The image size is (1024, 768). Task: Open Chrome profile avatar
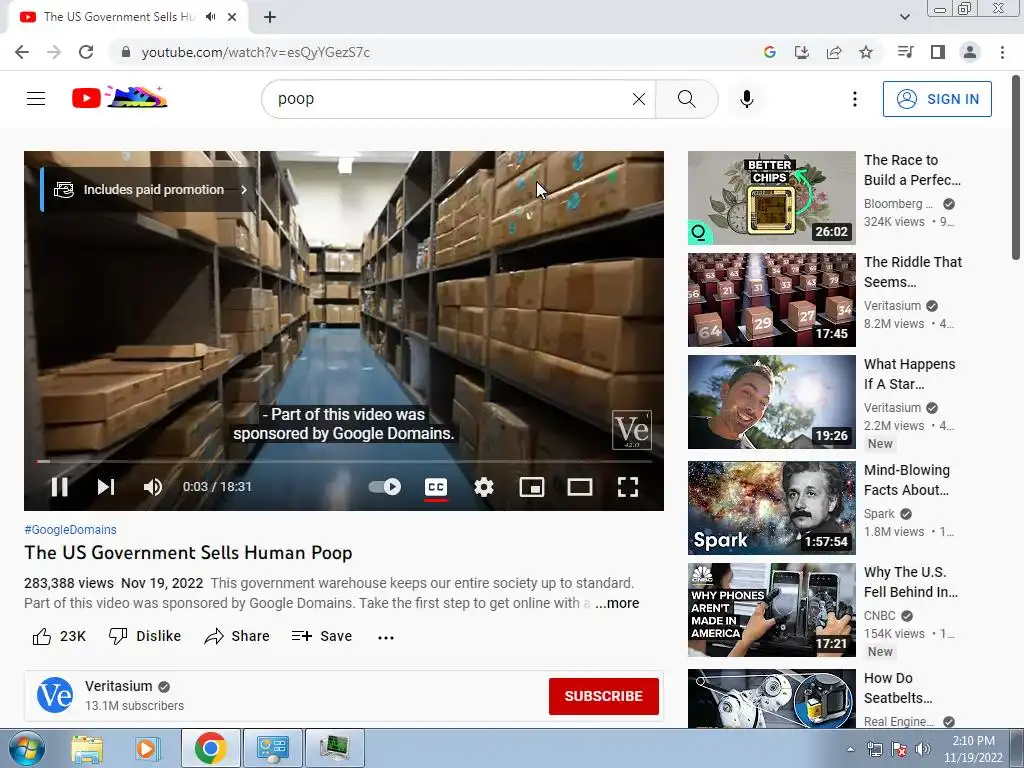tap(970, 52)
